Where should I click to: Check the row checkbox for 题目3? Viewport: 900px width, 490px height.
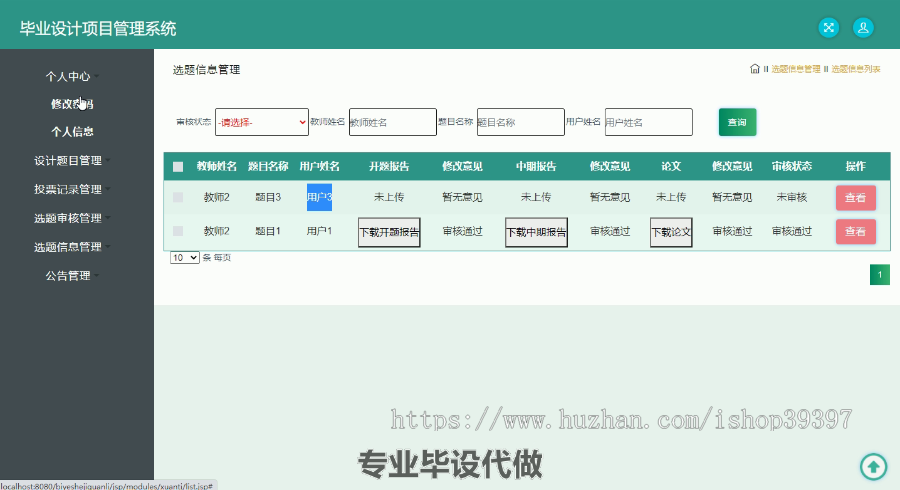178,197
